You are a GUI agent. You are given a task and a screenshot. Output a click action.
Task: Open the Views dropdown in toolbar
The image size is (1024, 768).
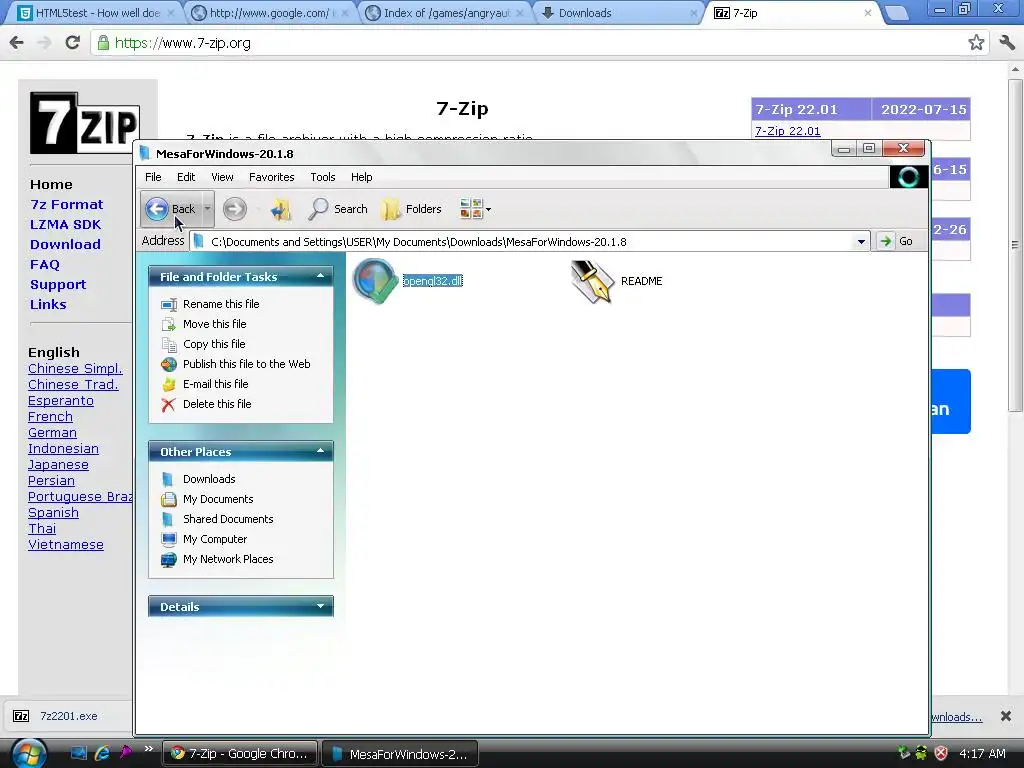pos(475,209)
